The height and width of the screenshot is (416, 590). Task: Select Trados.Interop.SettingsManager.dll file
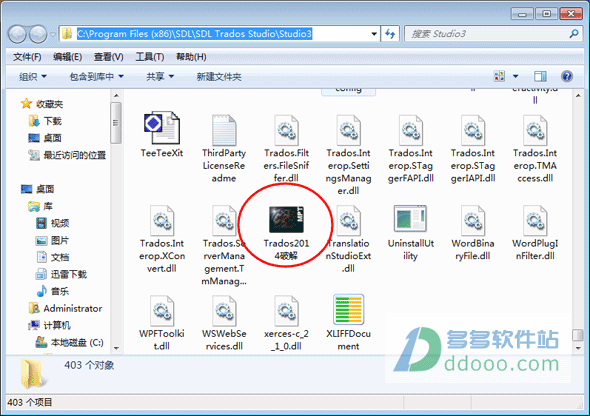click(x=348, y=155)
